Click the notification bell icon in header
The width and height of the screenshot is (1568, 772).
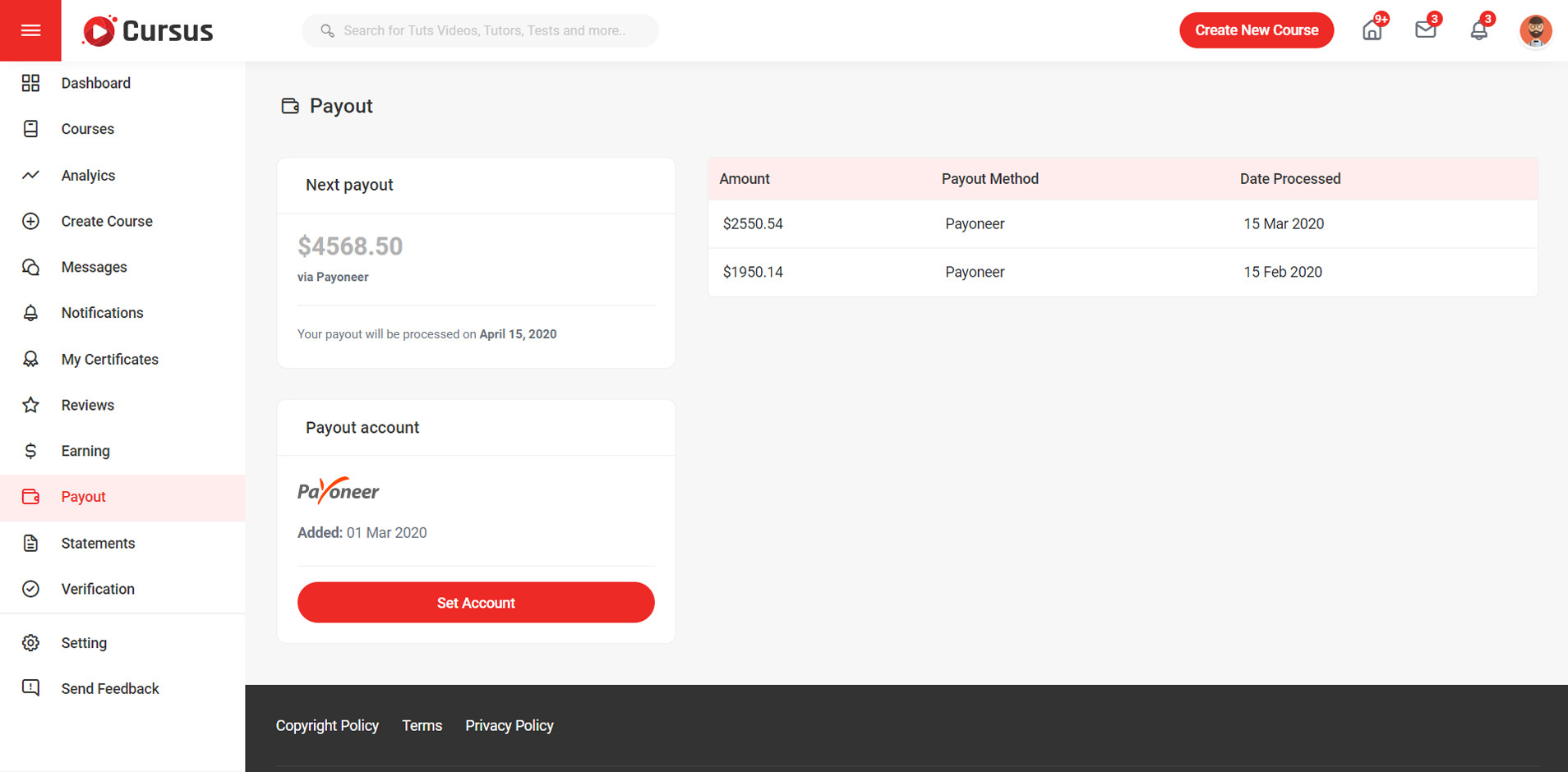(x=1478, y=31)
